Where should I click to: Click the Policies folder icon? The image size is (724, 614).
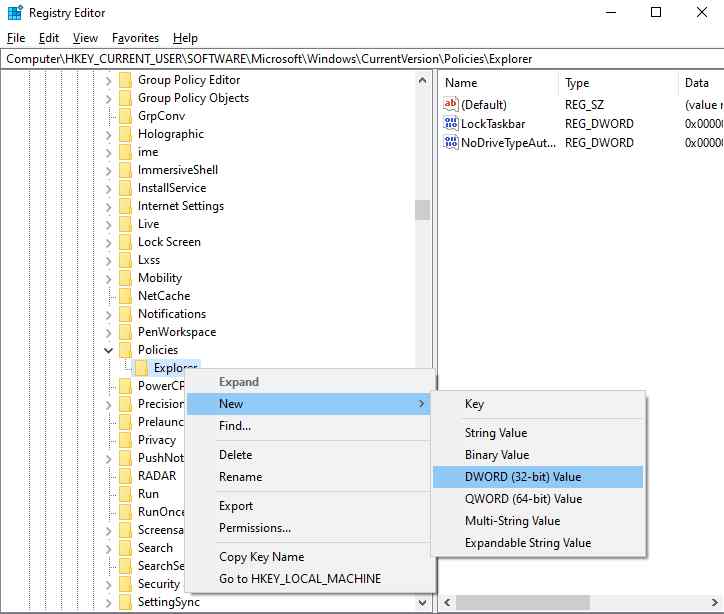click(126, 350)
